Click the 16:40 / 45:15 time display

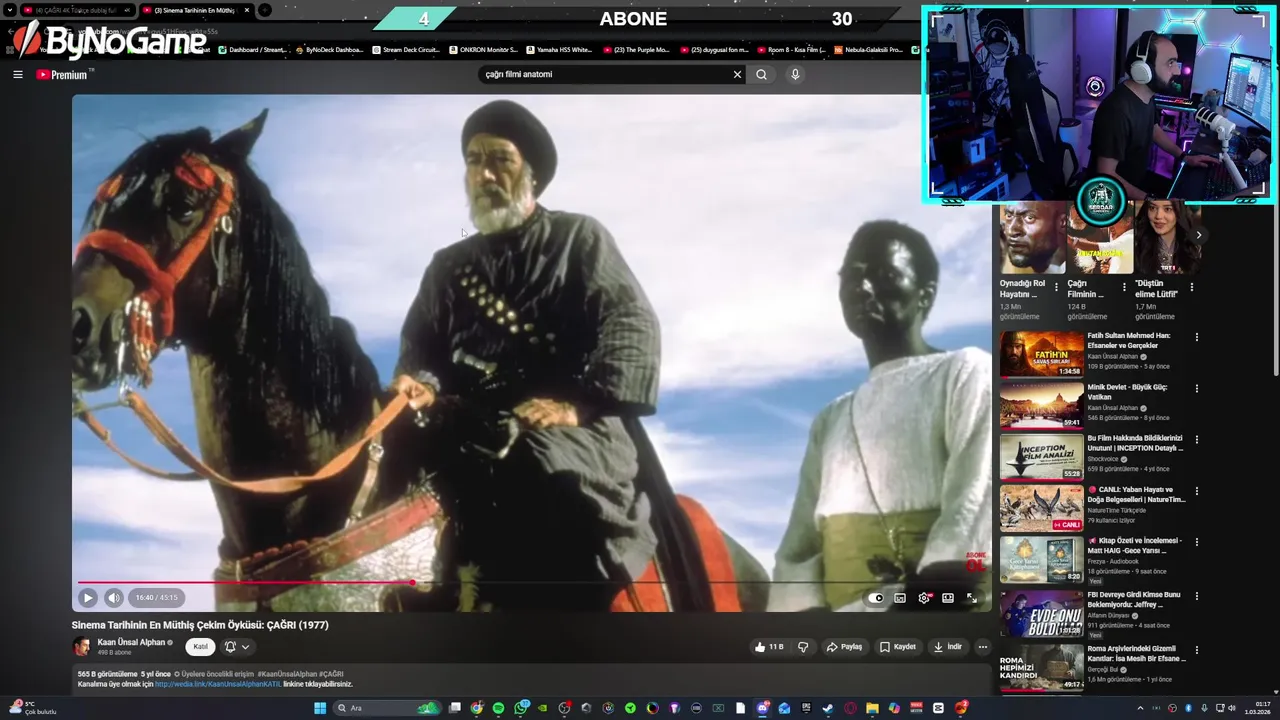(156, 598)
